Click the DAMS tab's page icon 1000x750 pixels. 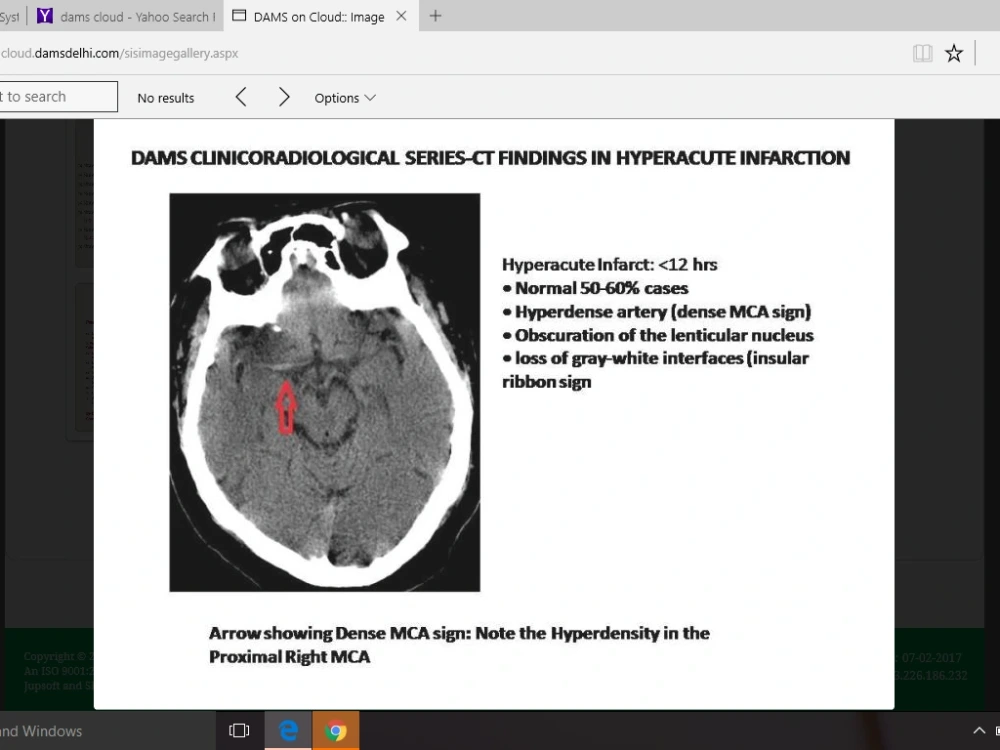[x=237, y=16]
